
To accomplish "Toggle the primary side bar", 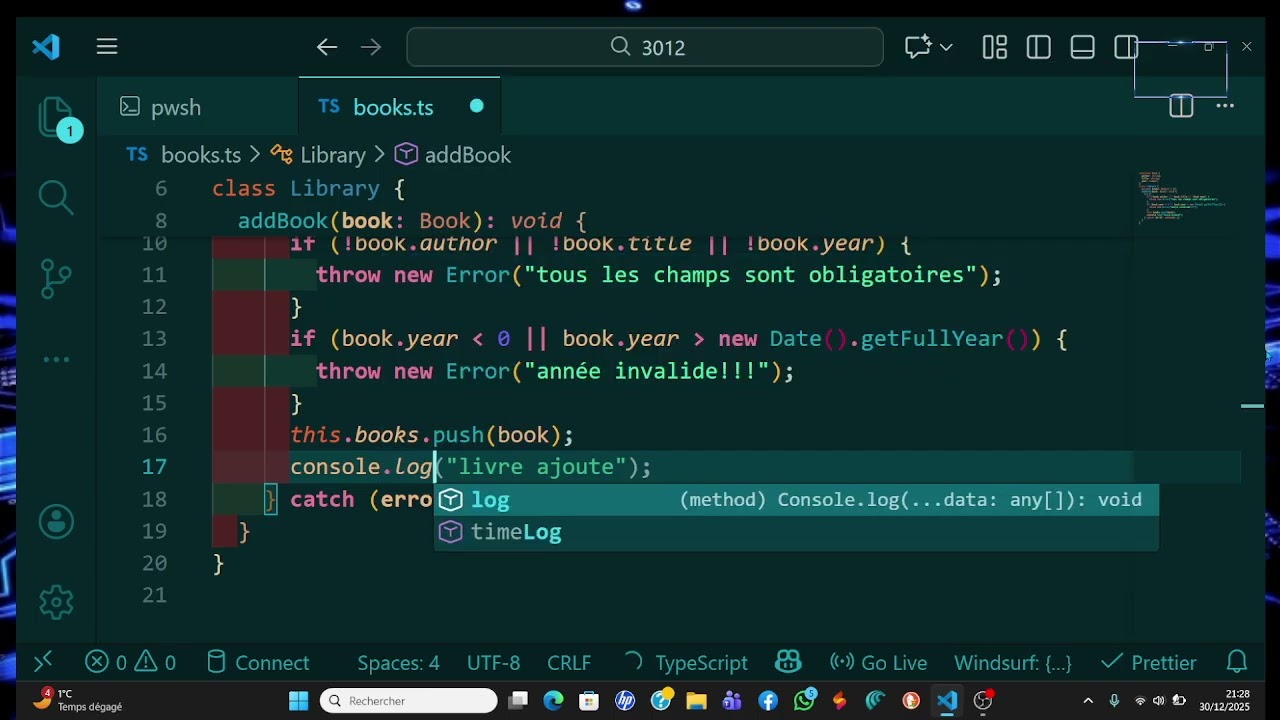I will point(1038,47).
